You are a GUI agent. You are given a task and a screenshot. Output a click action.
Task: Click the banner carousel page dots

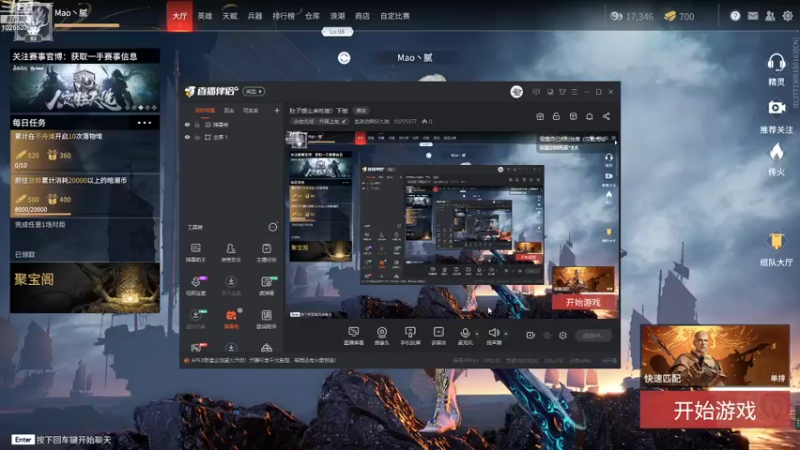pyautogui.click(x=141, y=108)
